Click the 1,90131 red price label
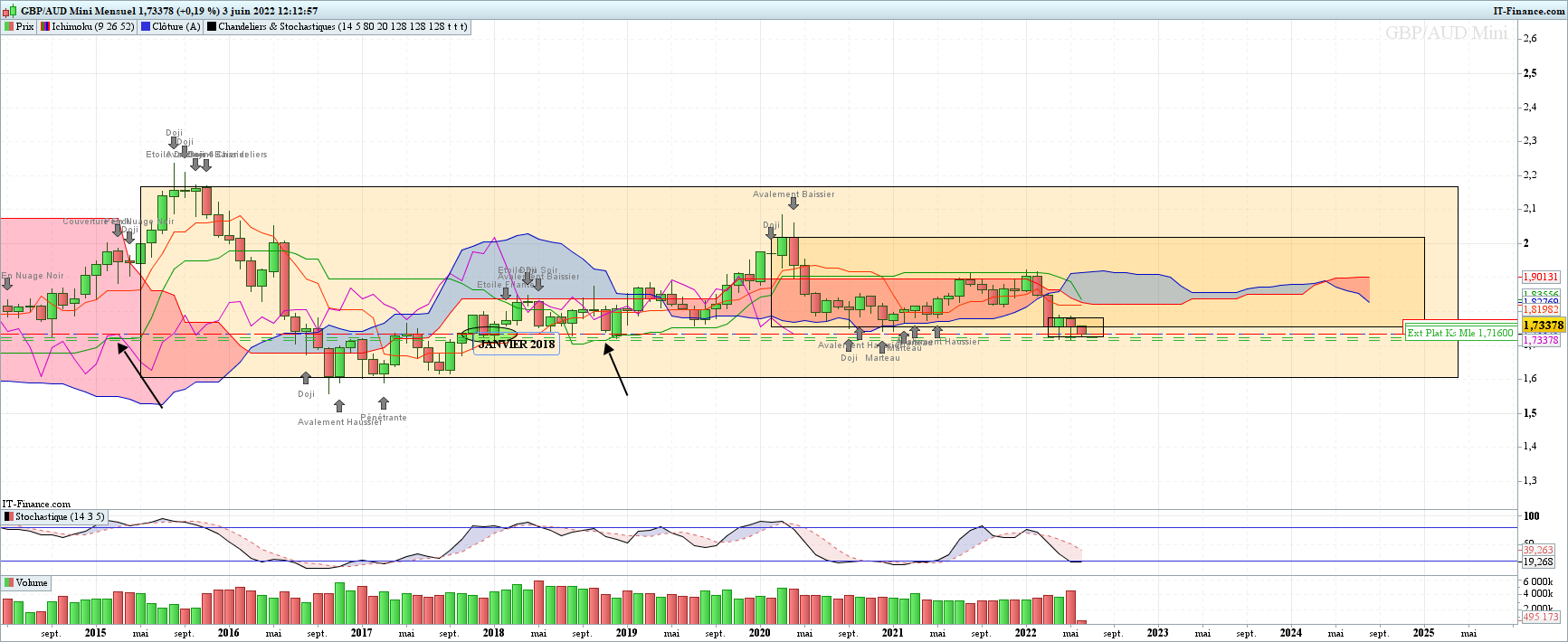 [1540, 278]
